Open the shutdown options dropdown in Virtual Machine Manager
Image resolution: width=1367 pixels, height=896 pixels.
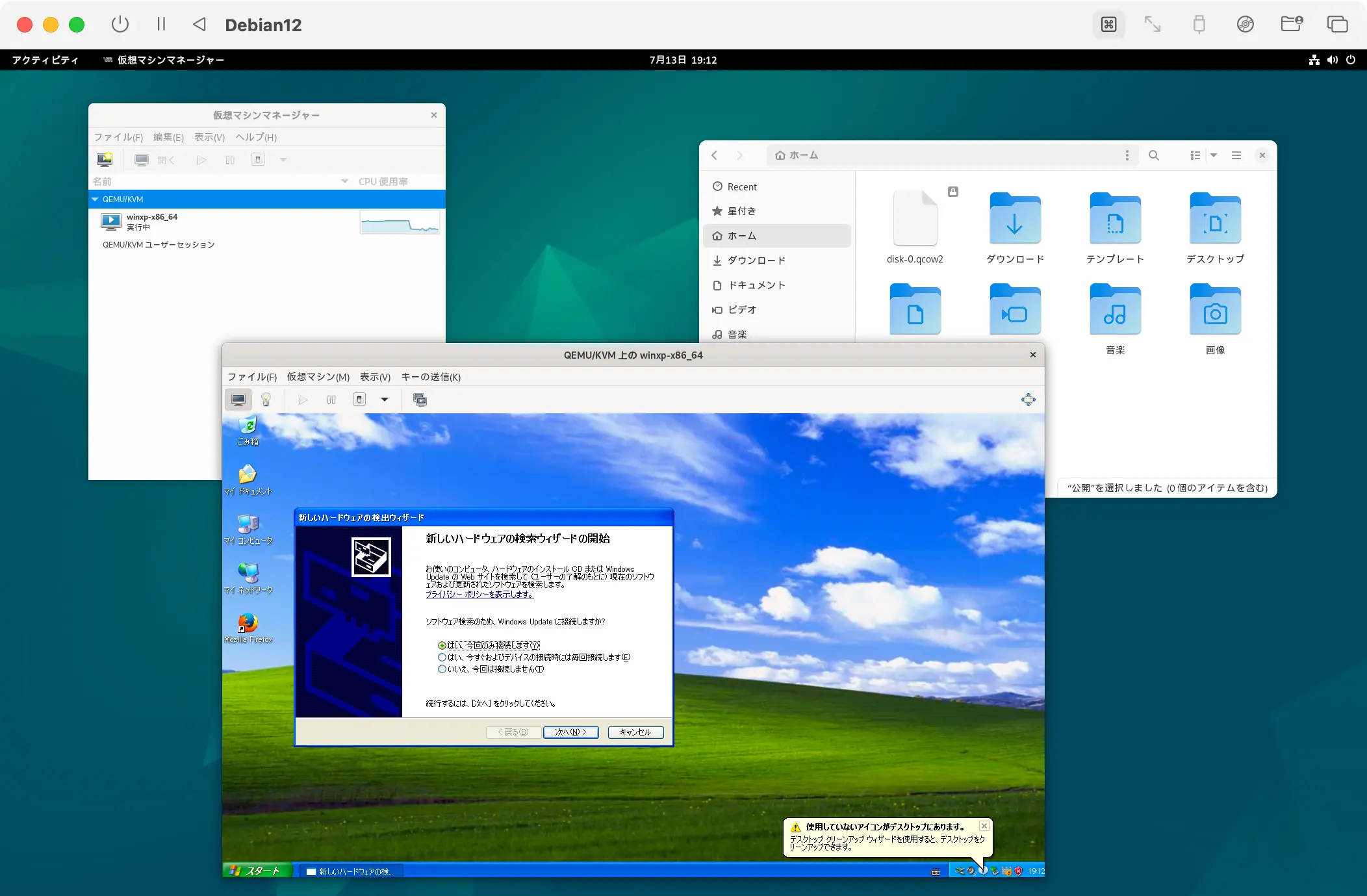[283, 160]
